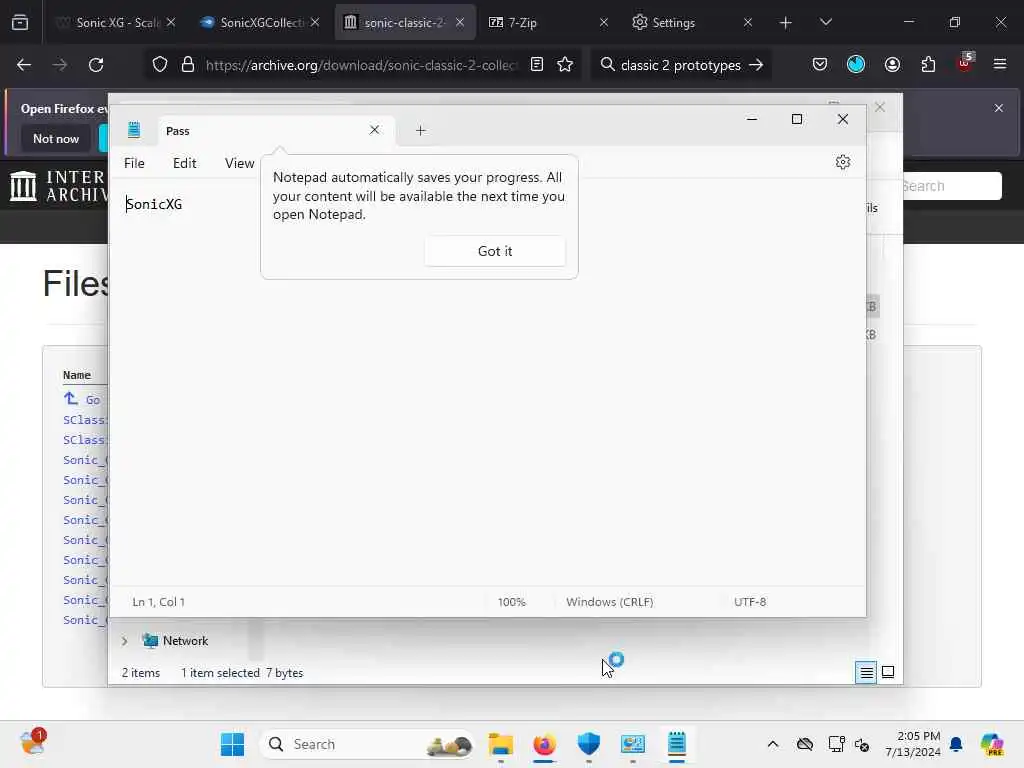Click Ln 1, Col 1 status indicator
This screenshot has height=768, width=1024.
pyautogui.click(x=159, y=601)
